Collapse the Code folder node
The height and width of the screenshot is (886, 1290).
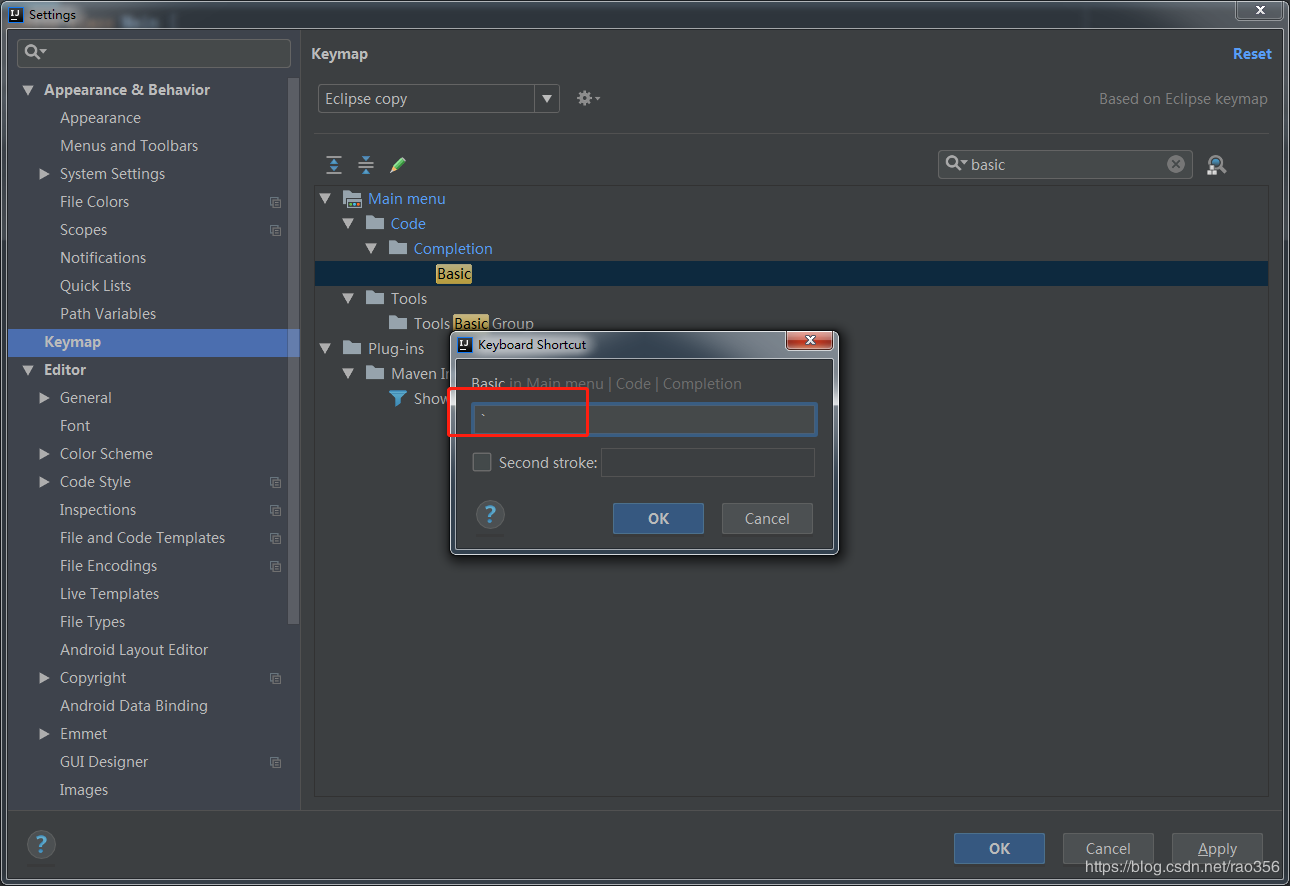348,224
